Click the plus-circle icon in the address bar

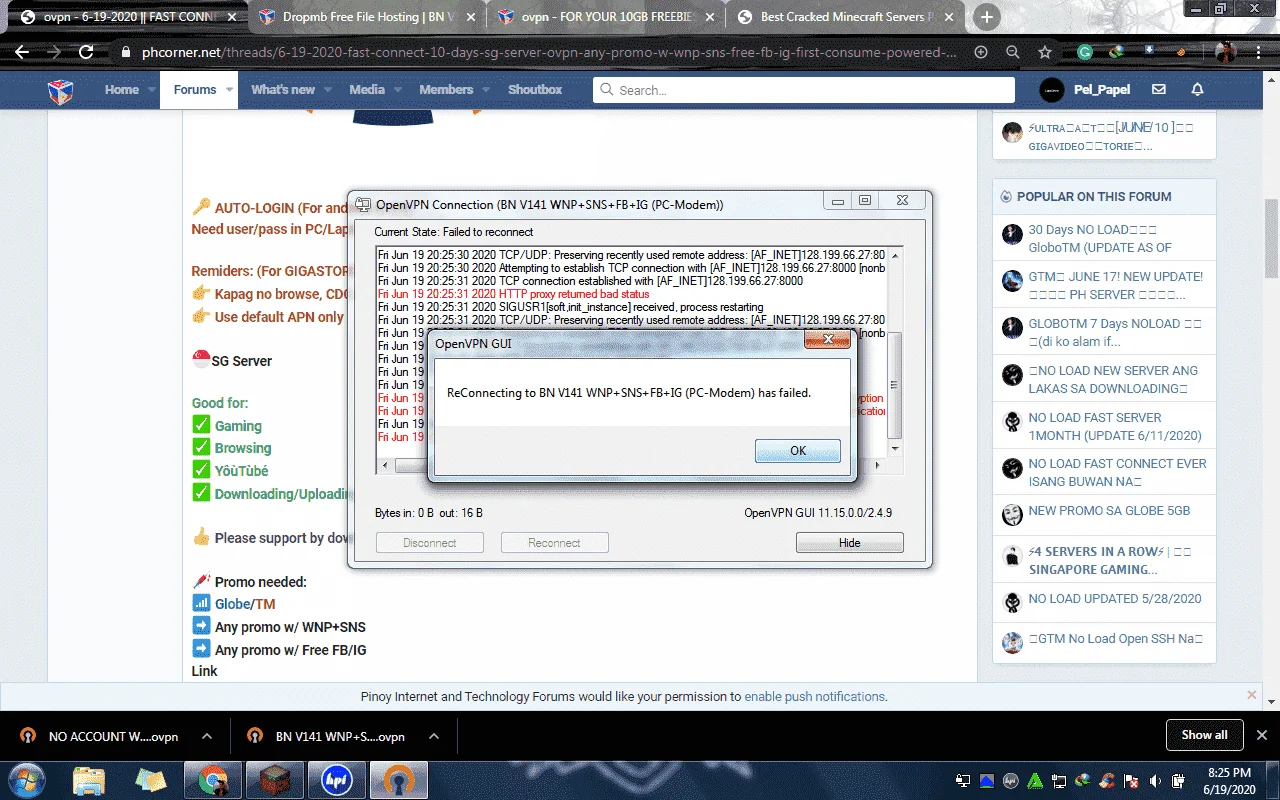(x=980, y=52)
